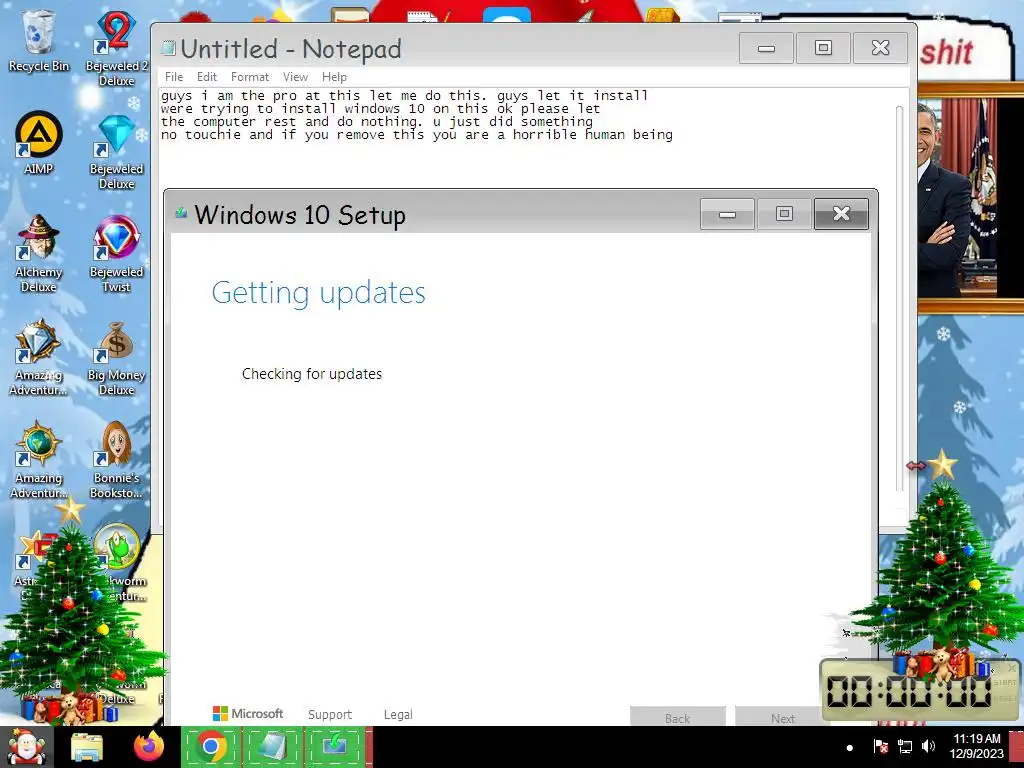This screenshot has width=1024, height=768.
Task: Close the Untitled Notepad window
Action: pos(880,48)
